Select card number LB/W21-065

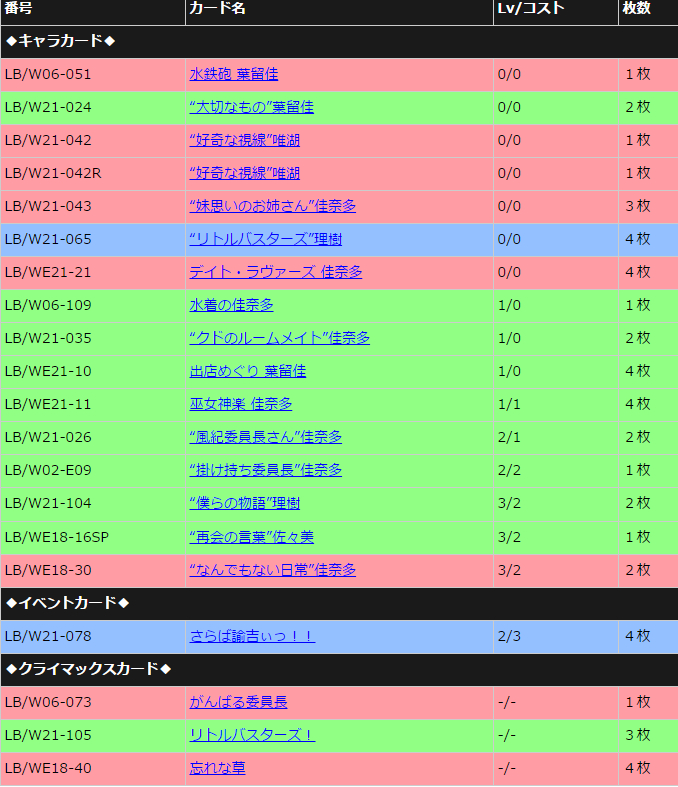coord(48,240)
